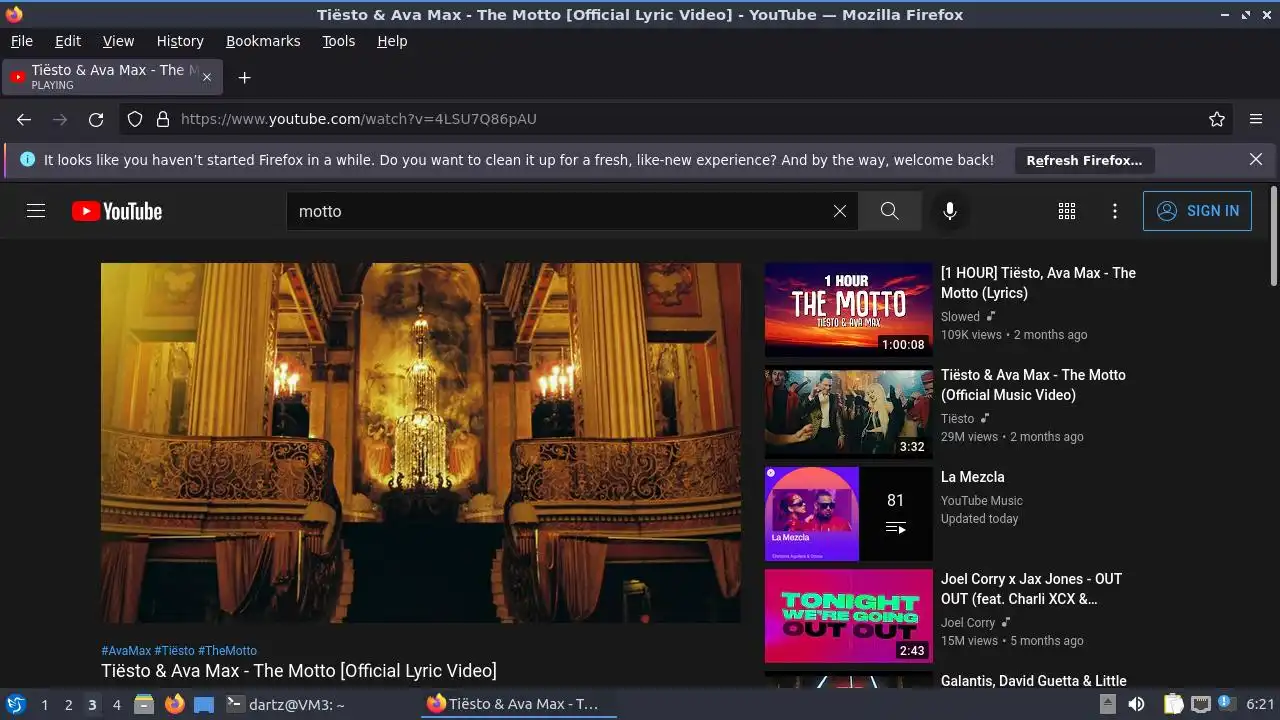Image resolution: width=1280 pixels, height=720 pixels.
Task: Open the OUT OUT video thumbnail
Action: pos(848,616)
